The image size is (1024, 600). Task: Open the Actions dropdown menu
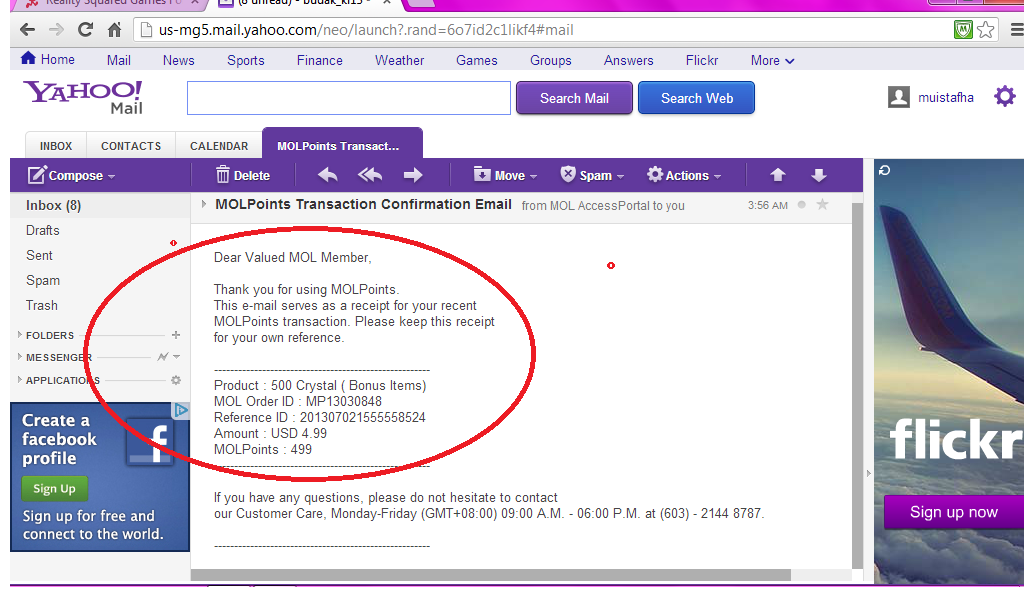click(x=684, y=175)
